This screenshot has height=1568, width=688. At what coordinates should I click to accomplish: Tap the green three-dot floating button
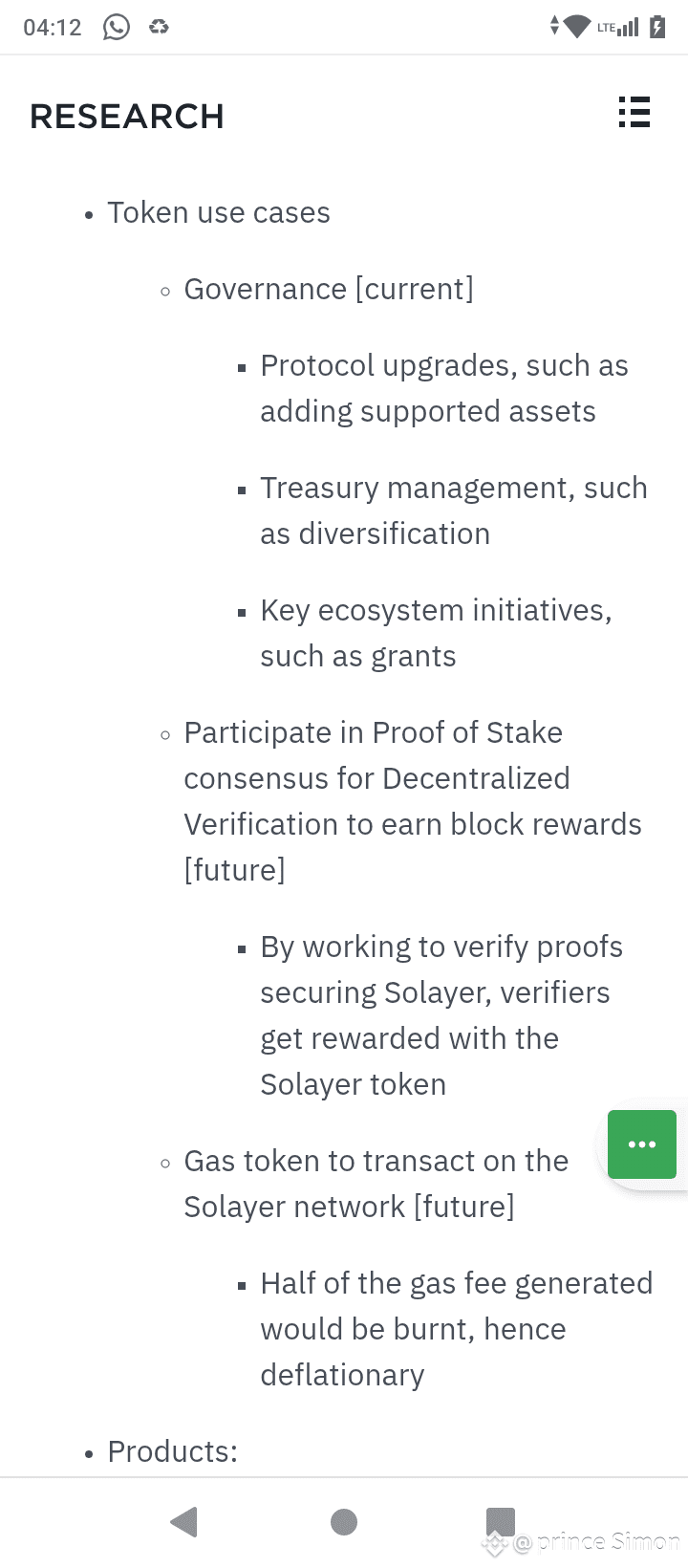click(x=641, y=1144)
